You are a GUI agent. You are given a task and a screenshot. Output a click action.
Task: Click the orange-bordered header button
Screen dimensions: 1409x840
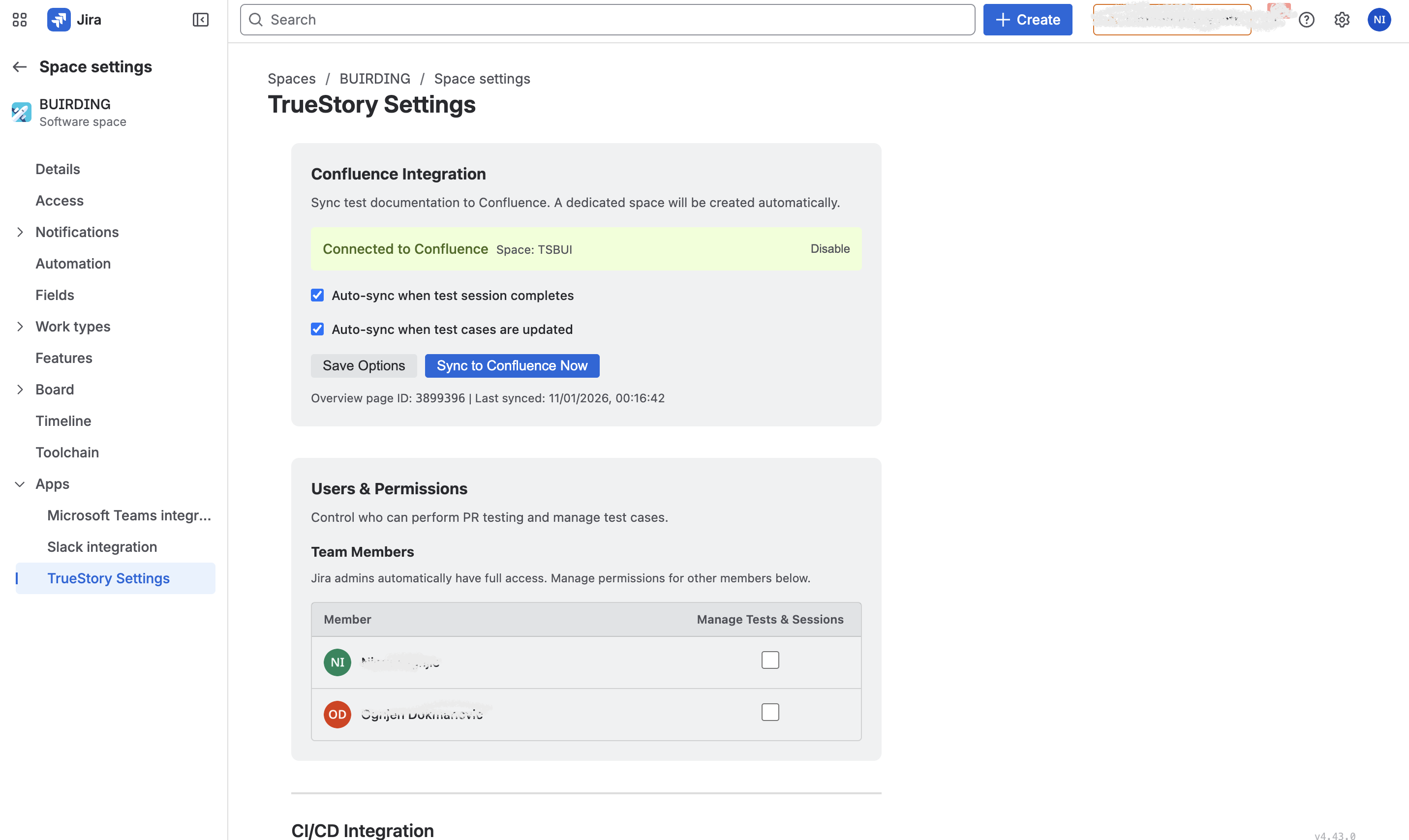(x=1172, y=20)
